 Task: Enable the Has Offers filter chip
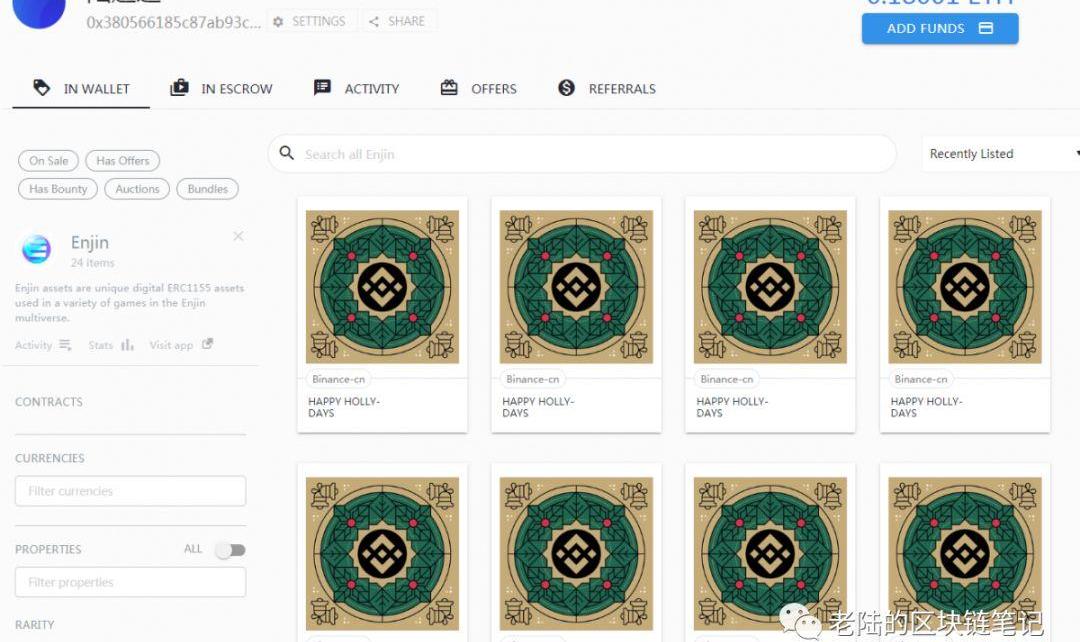click(x=123, y=160)
